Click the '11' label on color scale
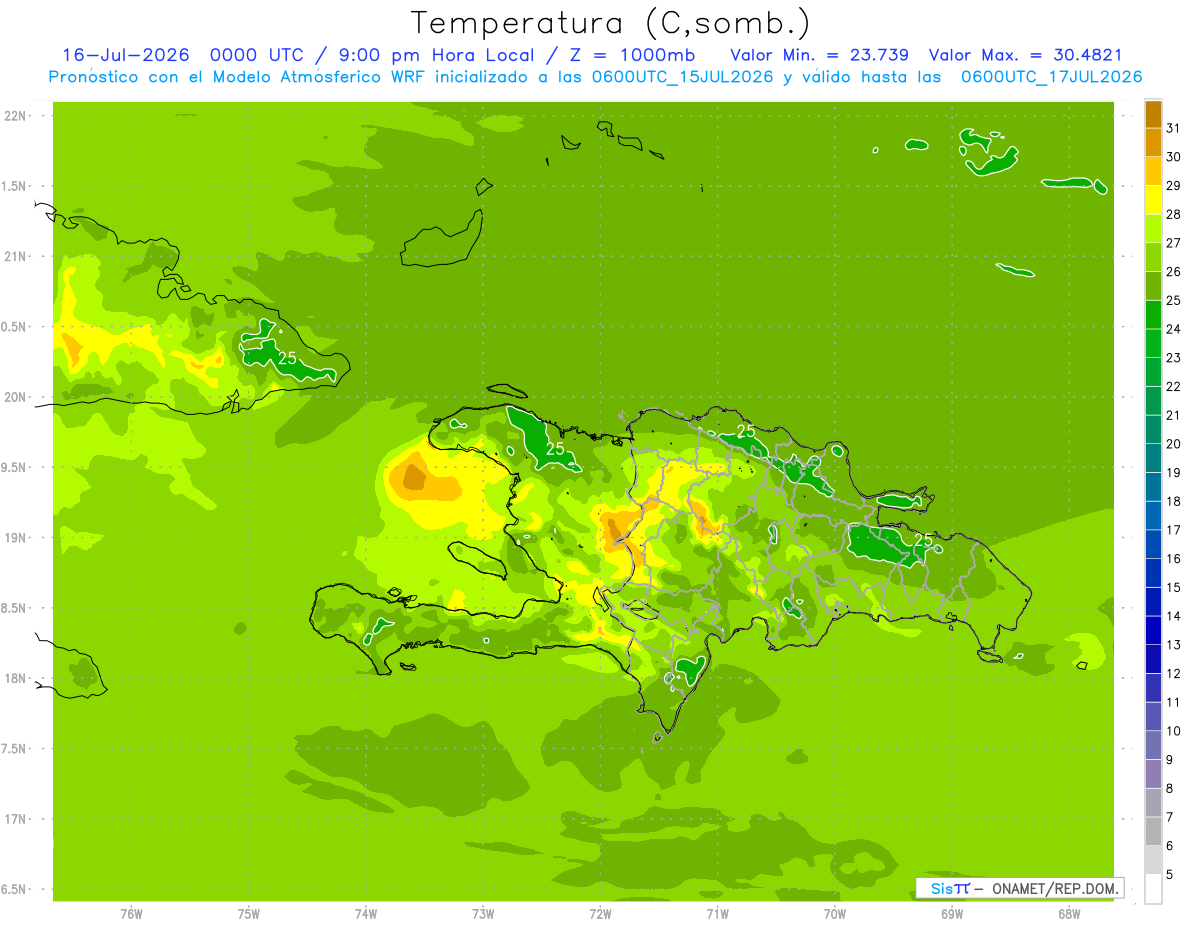The width and height of the screenshot is (1200, 927). [1173, 702]
